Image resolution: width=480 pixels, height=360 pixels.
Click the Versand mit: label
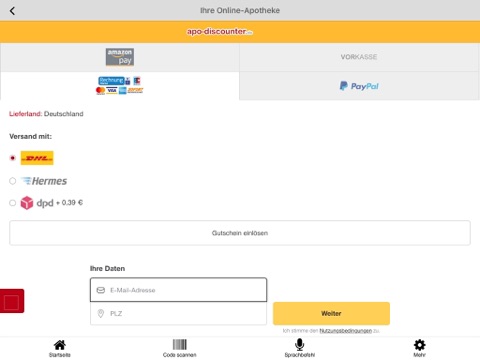(x=30, y=136)
